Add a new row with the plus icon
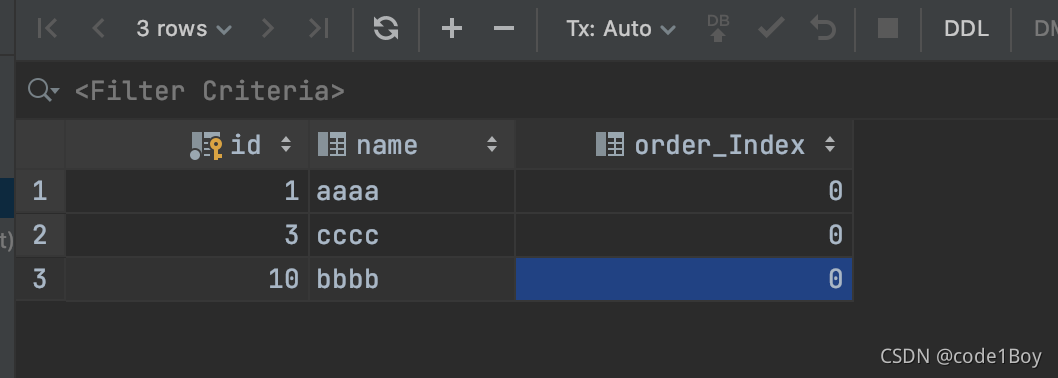 tap(451, 28)
